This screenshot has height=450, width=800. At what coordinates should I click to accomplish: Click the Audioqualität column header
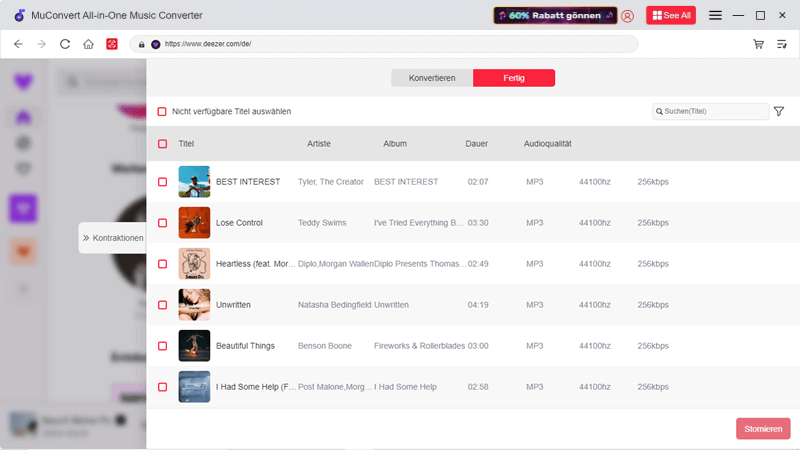pos(547,144)
